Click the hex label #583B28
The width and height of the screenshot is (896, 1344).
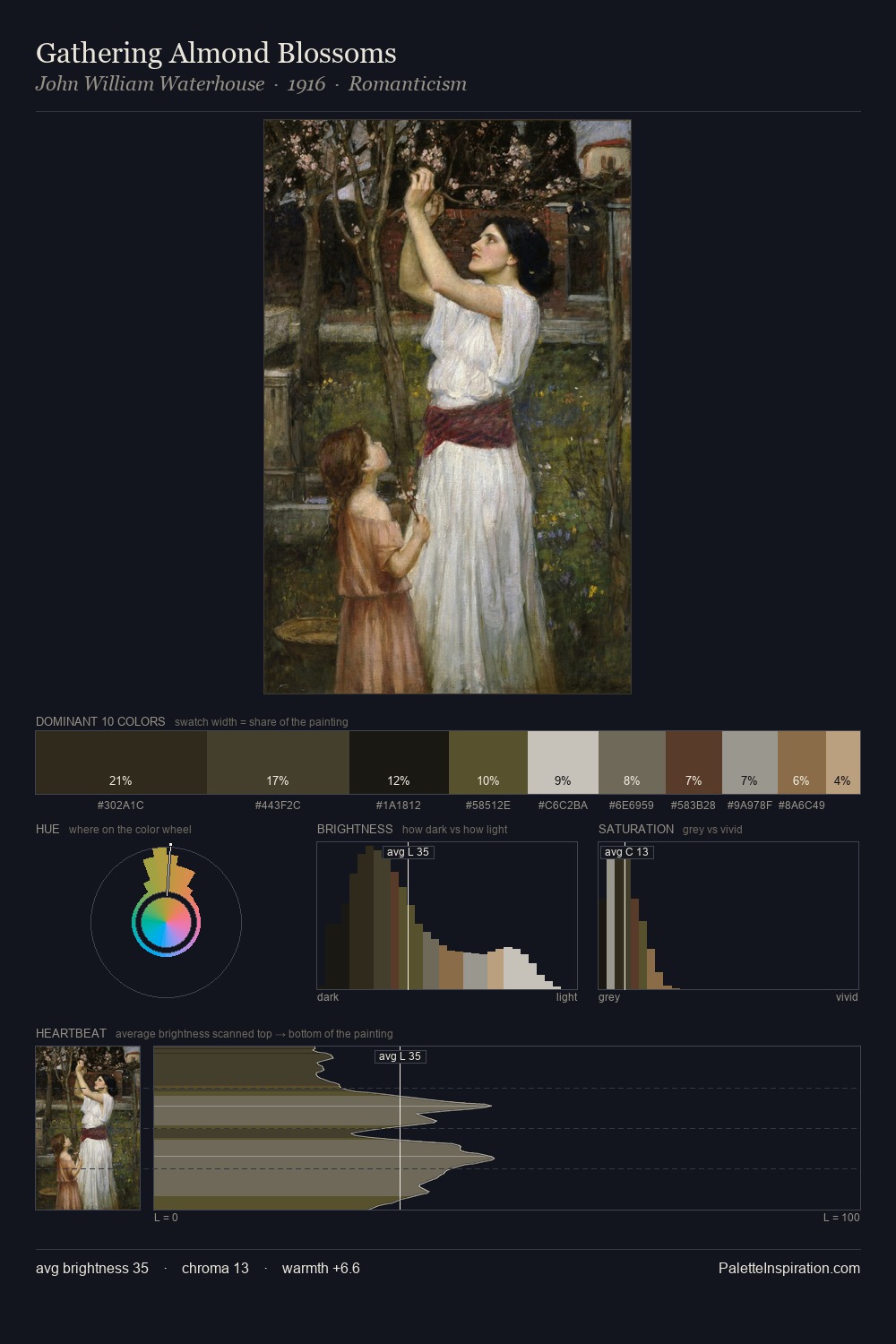tap(694, 806)
